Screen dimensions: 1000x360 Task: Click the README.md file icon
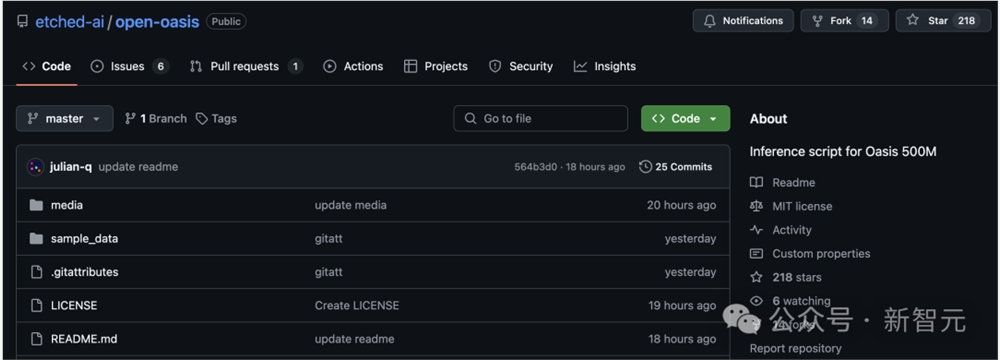click(36, 339)
